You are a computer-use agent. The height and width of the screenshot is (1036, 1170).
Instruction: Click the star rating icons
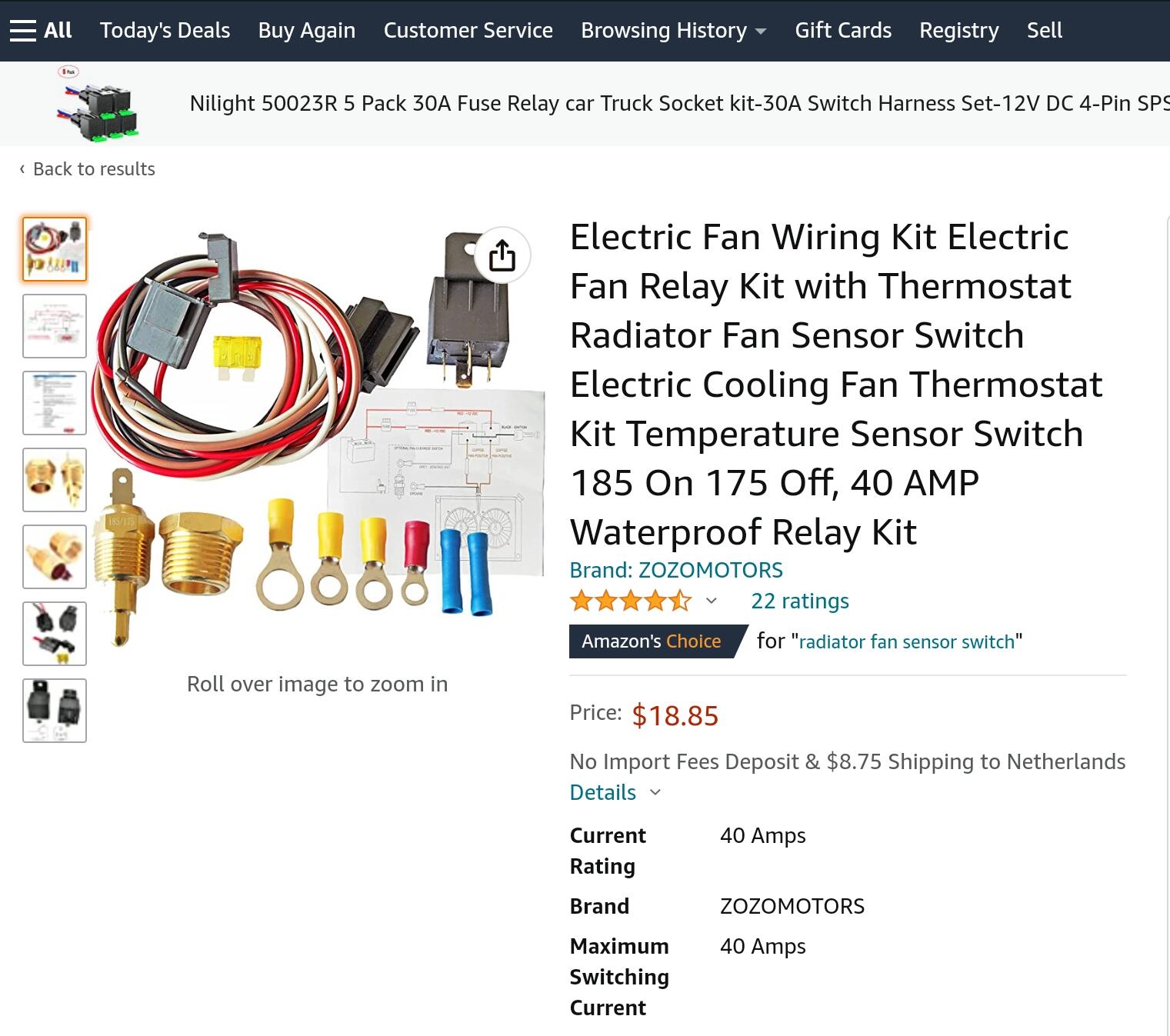(631, 601)
